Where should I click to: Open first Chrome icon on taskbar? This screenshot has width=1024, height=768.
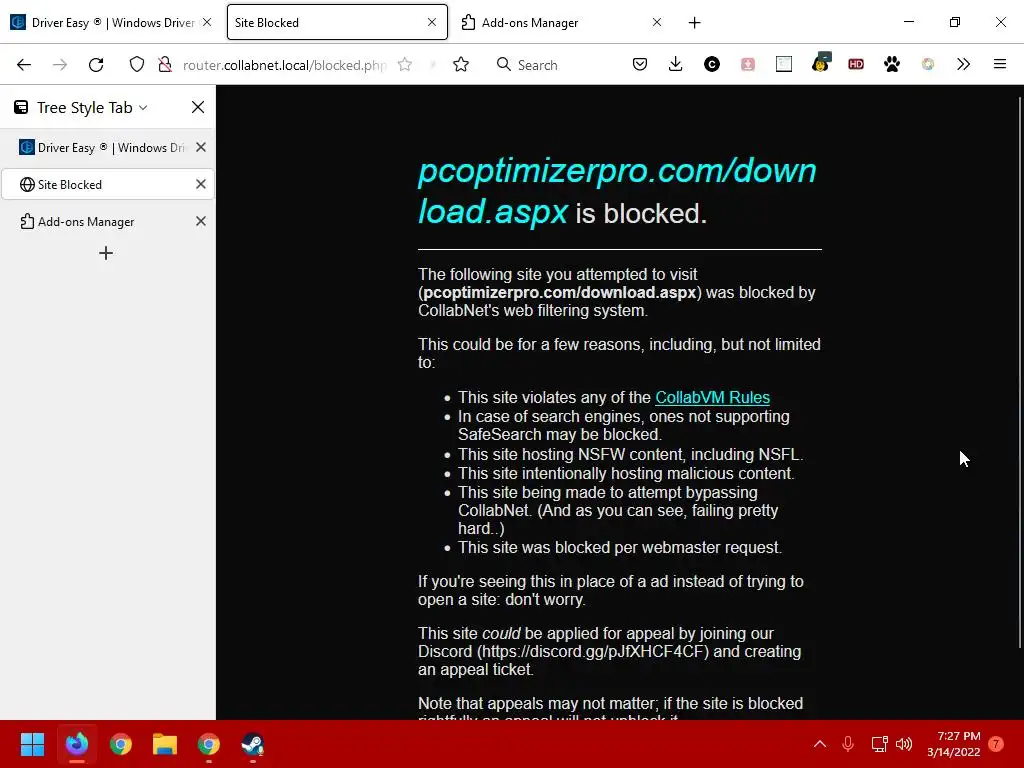click(x=121, y=744)
